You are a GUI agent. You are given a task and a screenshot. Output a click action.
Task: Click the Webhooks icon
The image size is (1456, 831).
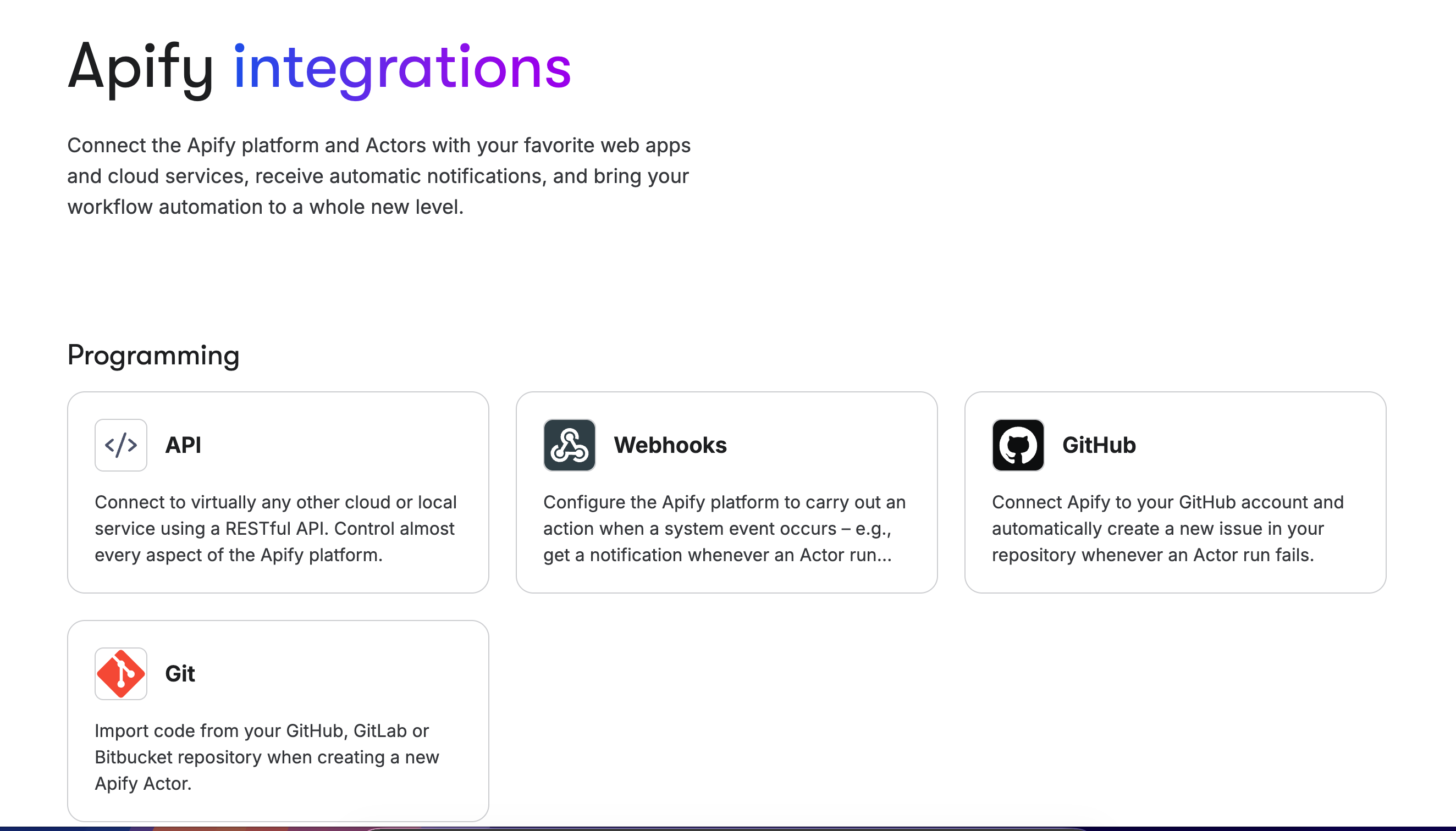point(569,445)
